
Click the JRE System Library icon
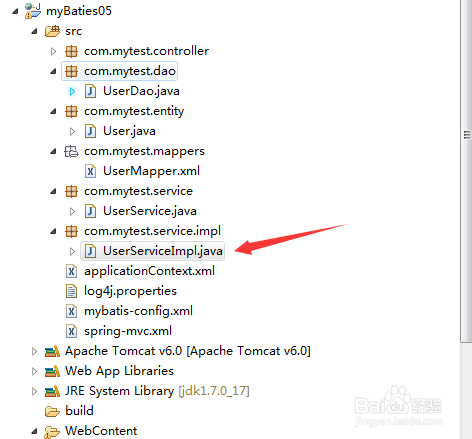pos(52,391)
